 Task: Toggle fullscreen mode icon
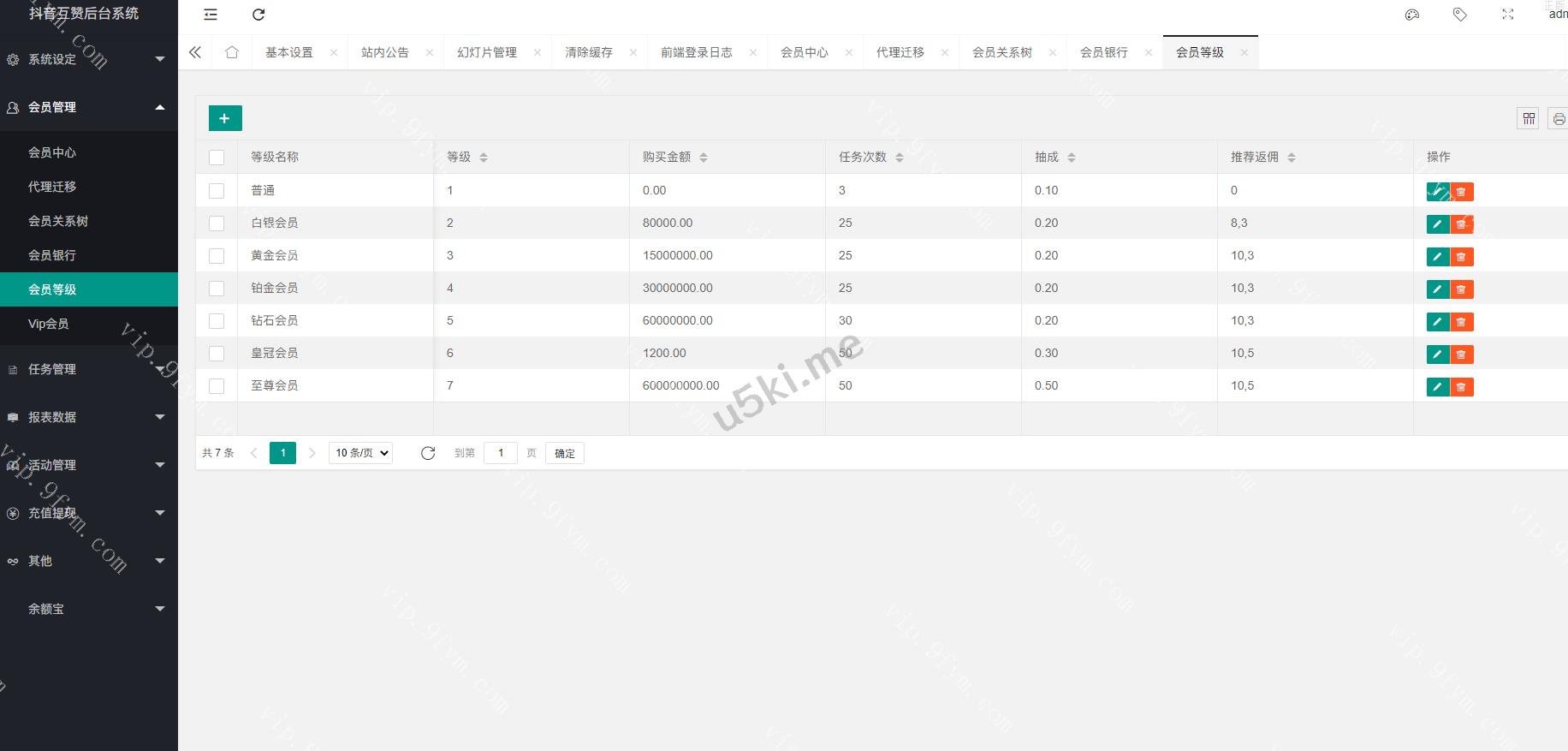pyautogui.click(x=1508, y=15)
